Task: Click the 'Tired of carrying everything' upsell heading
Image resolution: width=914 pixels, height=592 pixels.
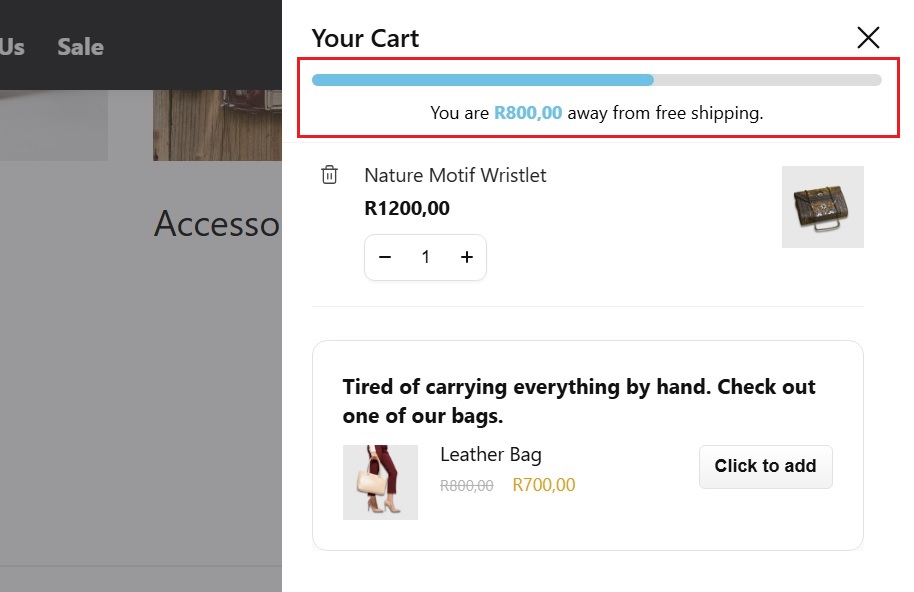Action: point(579,401)
